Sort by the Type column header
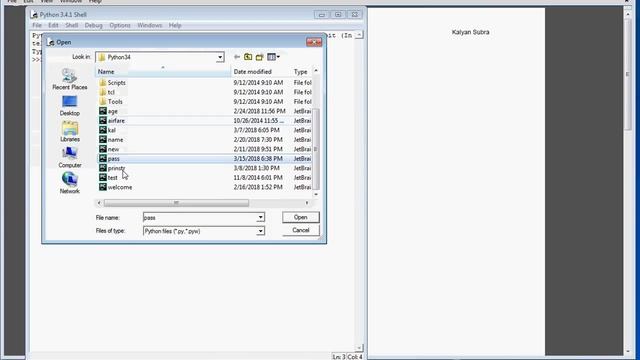This screenshot has height=360, width=640. [x=301, y=72]
